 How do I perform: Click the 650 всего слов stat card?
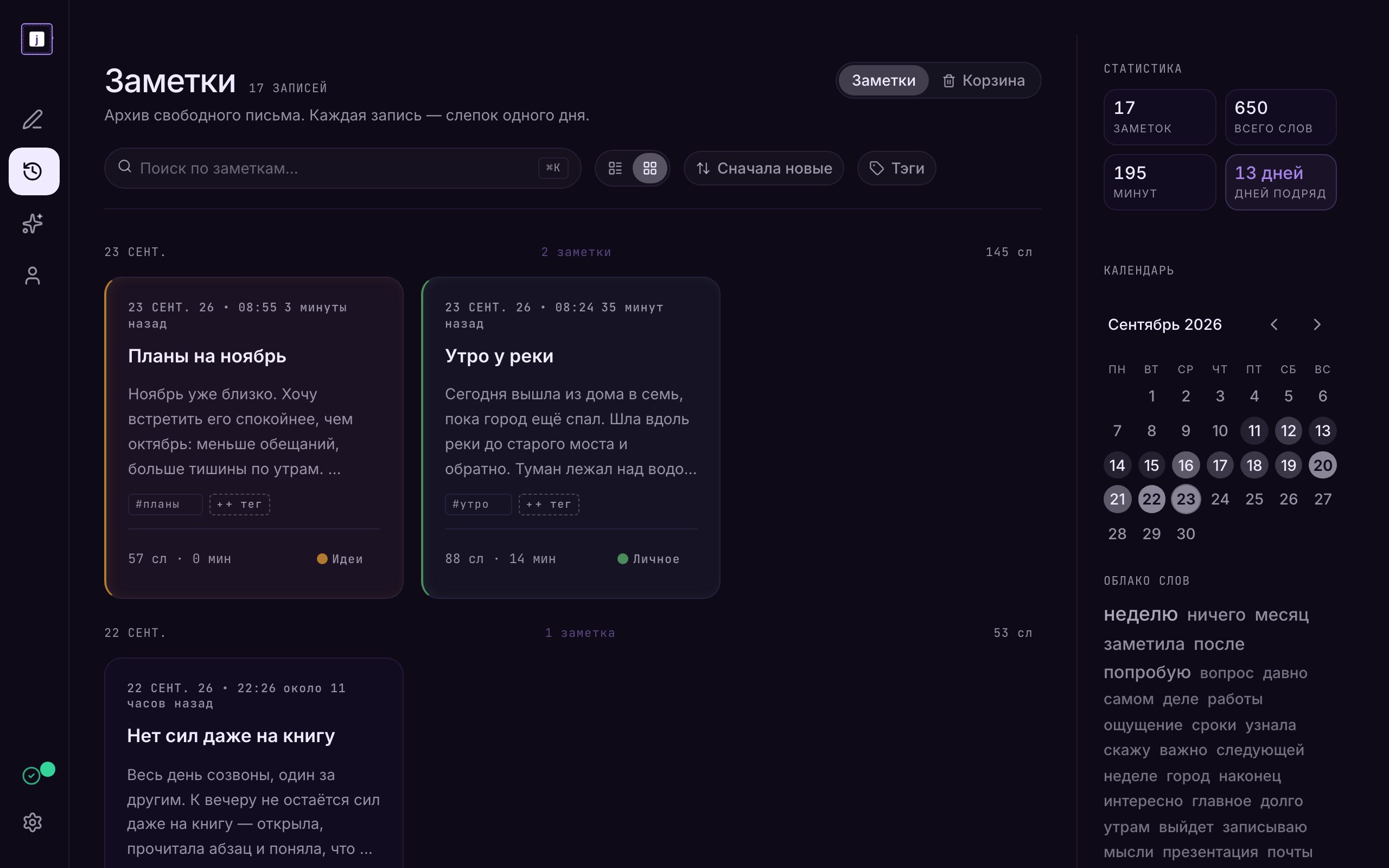pyautogui.click(x=1280, y=117)
